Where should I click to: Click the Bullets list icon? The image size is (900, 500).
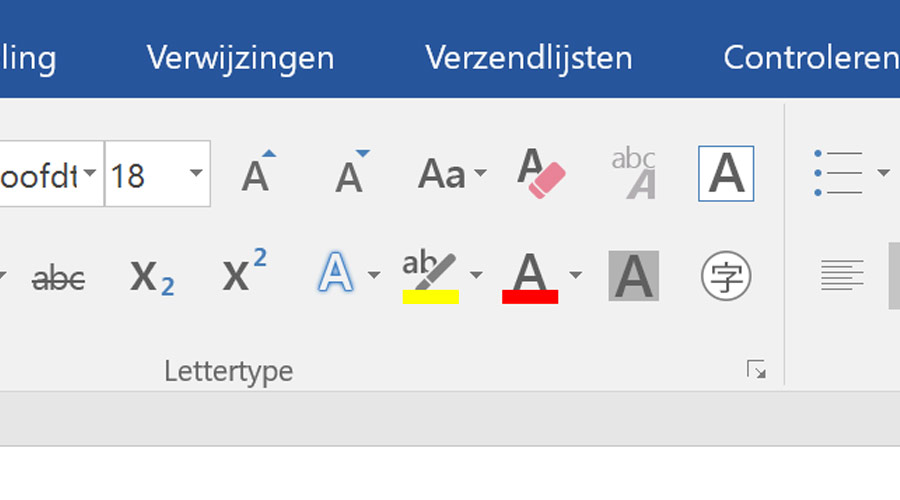click(838, 173)
